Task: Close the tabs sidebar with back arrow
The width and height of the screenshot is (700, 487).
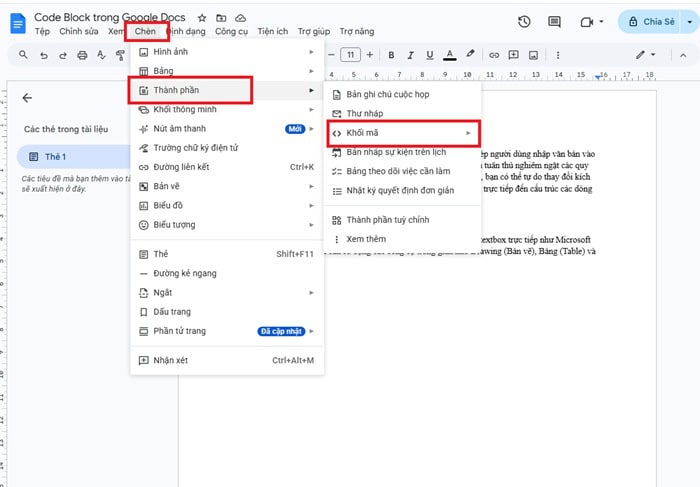Action: pos(27,98)
